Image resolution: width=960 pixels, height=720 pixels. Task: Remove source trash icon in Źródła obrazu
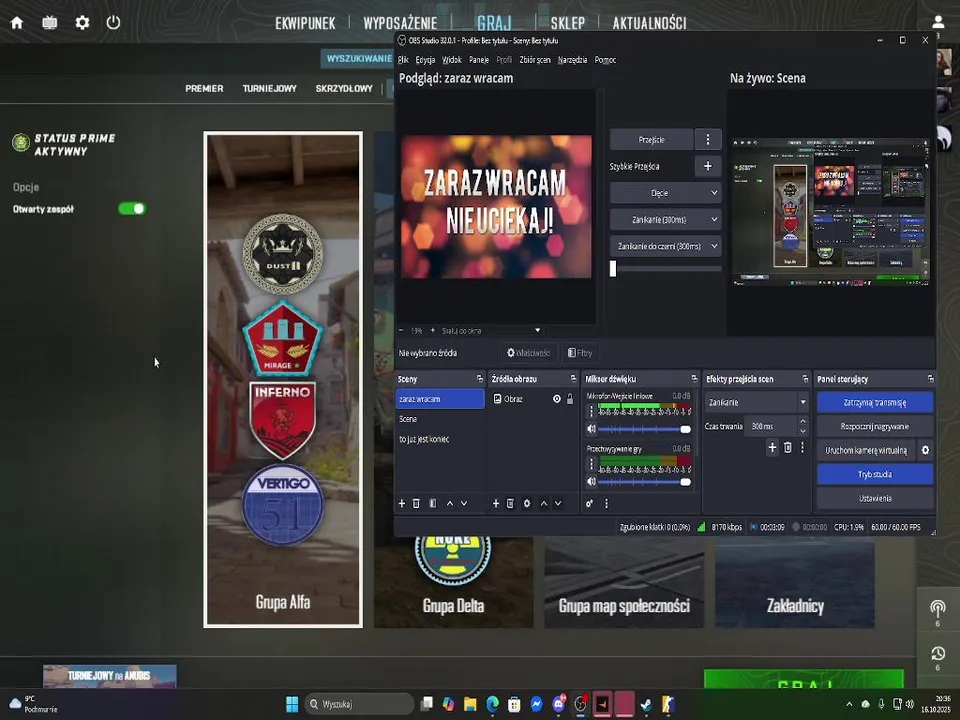[510, 503]
